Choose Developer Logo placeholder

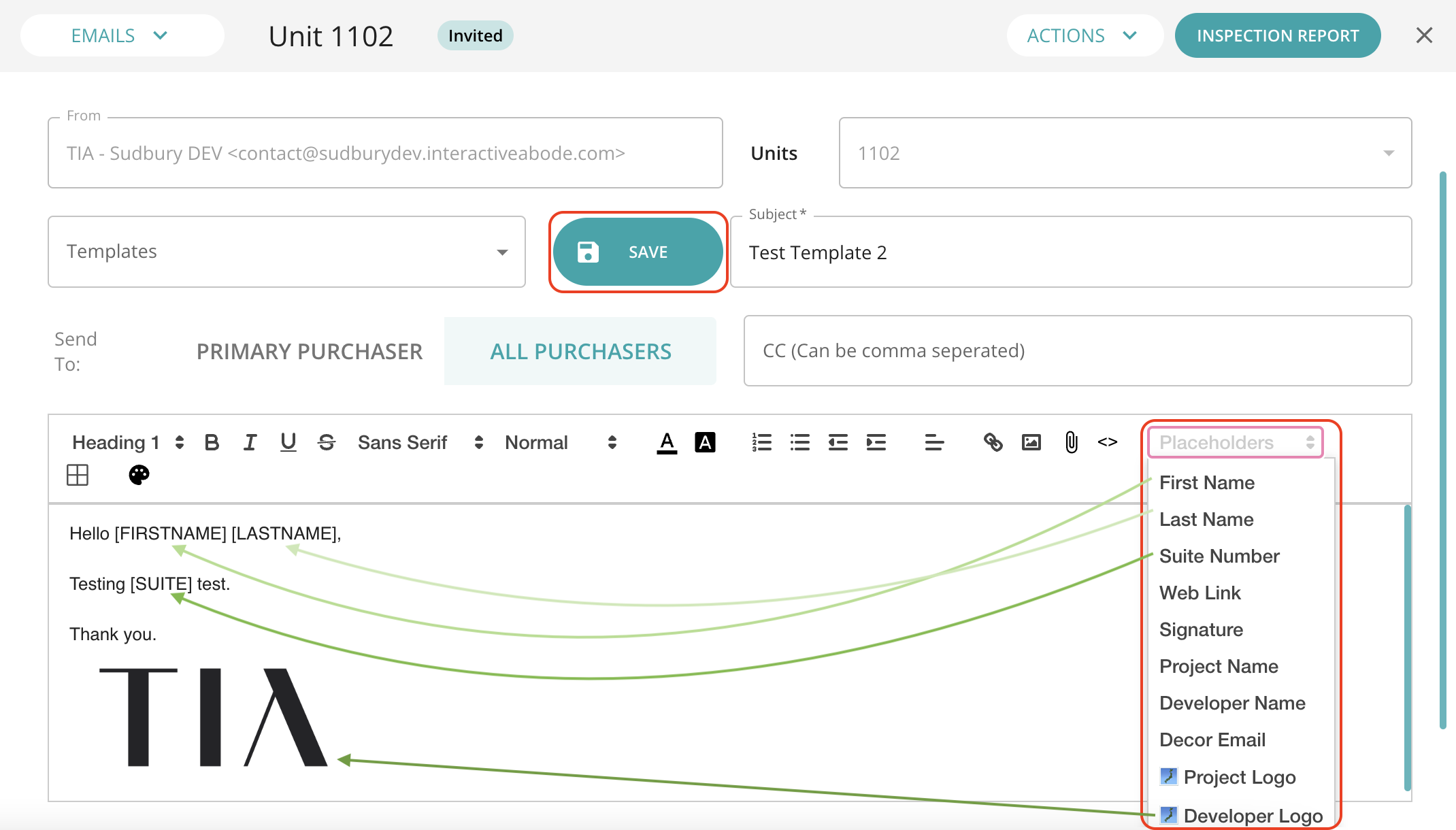tap(1241, 816)
